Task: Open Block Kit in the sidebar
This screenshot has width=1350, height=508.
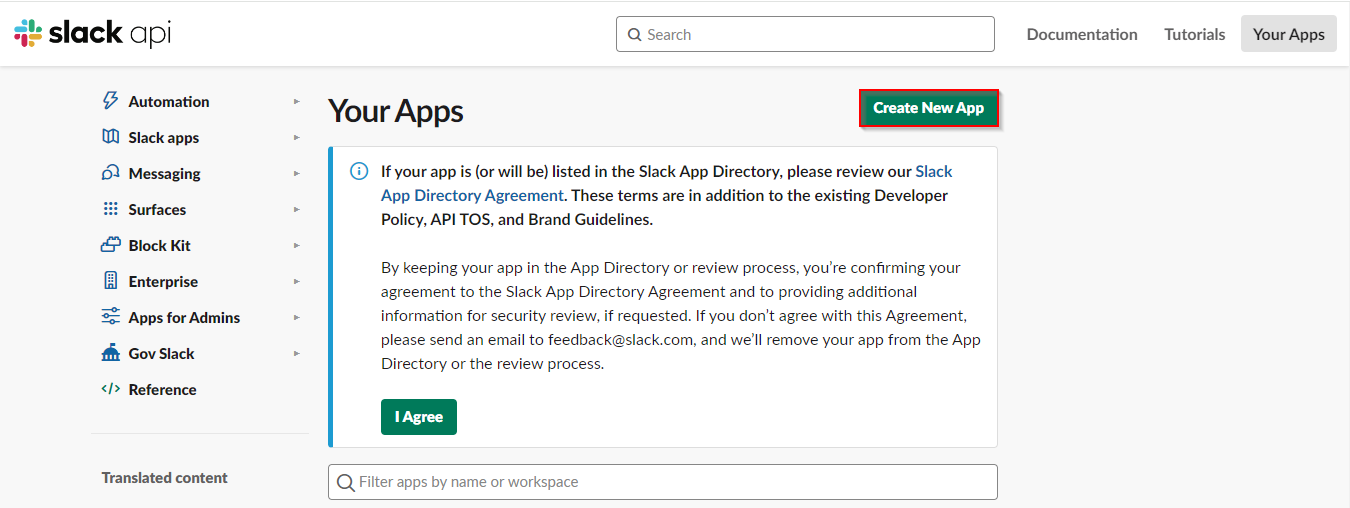Action: tap(160, 245)
